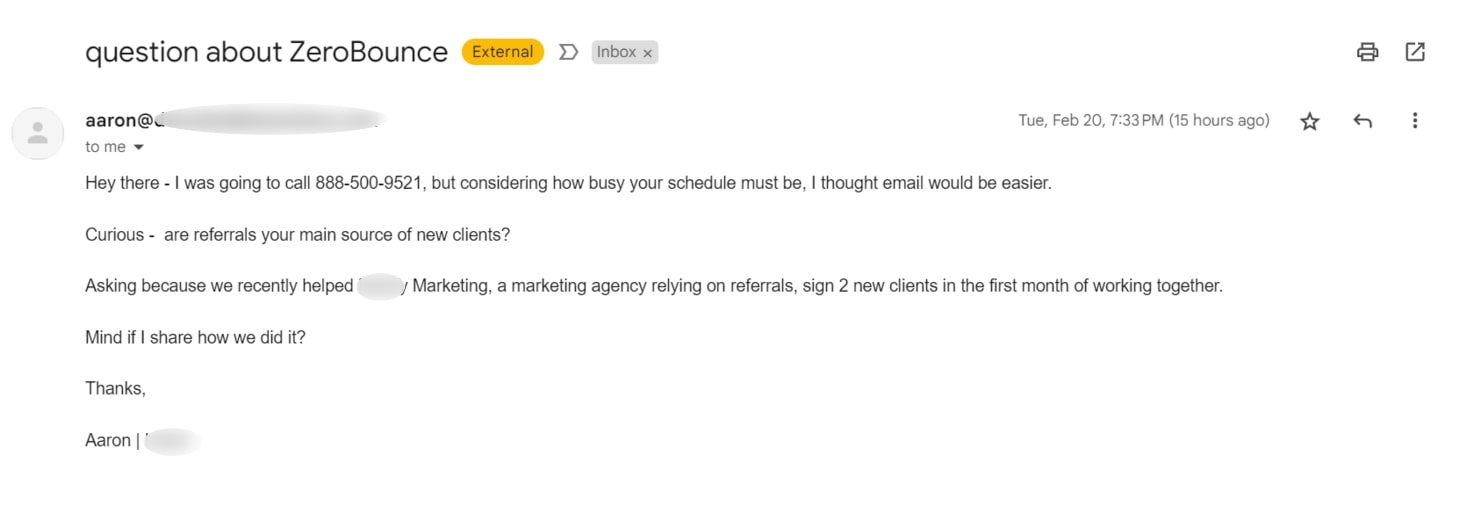This screenshot has height=506, width=1460.
Task: Click the subject "question about ZeroBounce"
Action: coord(266,52)
